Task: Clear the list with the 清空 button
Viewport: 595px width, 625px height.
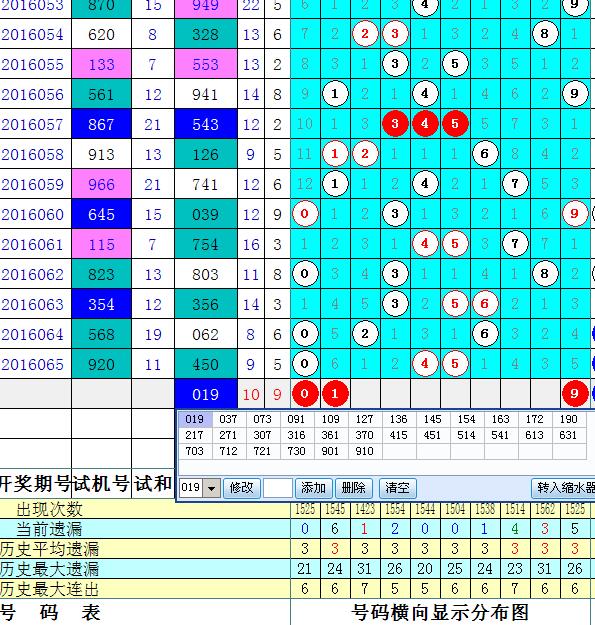Action: click(x=397, y=488)
